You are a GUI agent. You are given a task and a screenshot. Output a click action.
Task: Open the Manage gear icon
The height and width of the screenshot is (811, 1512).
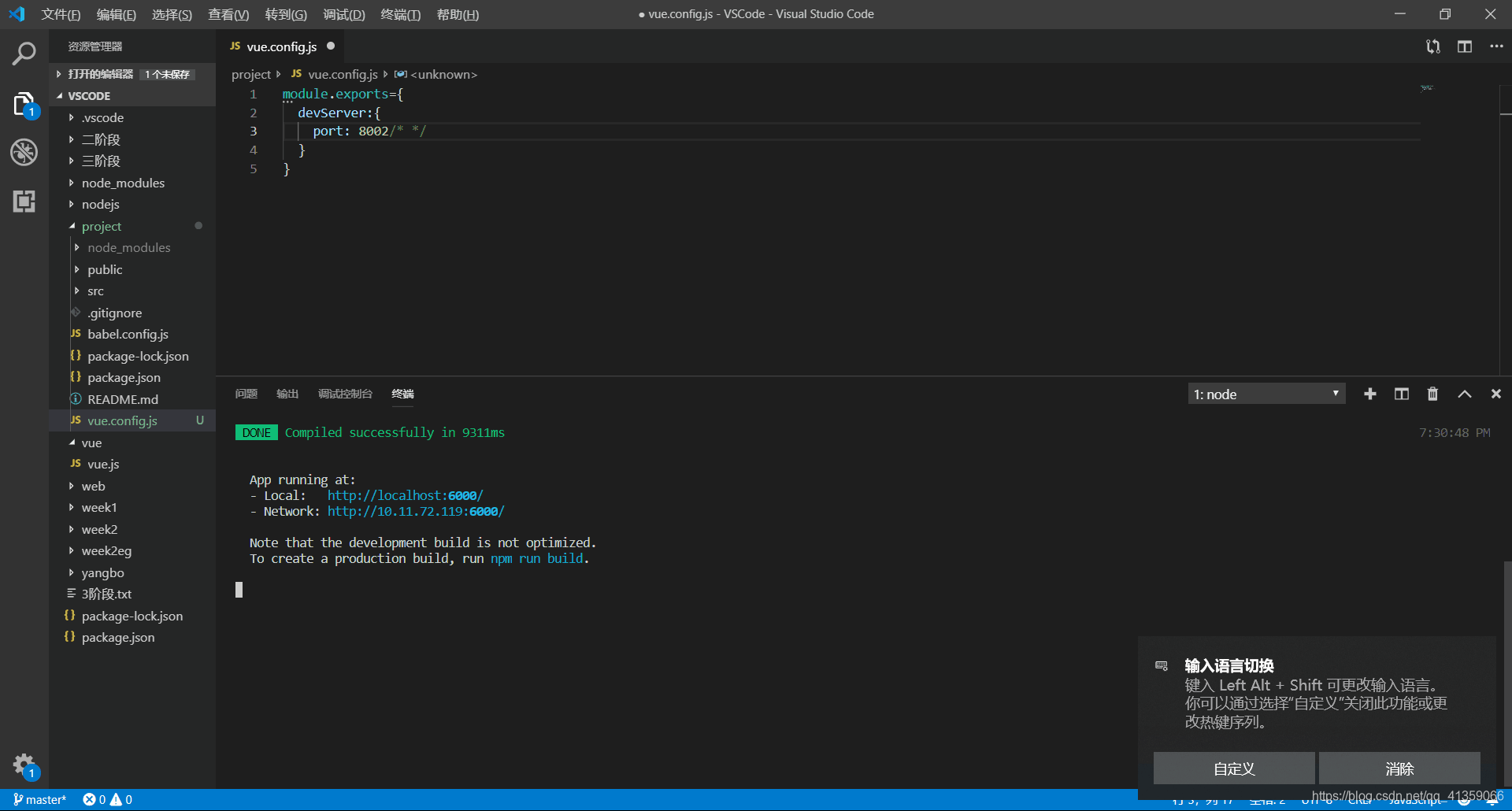24,765
